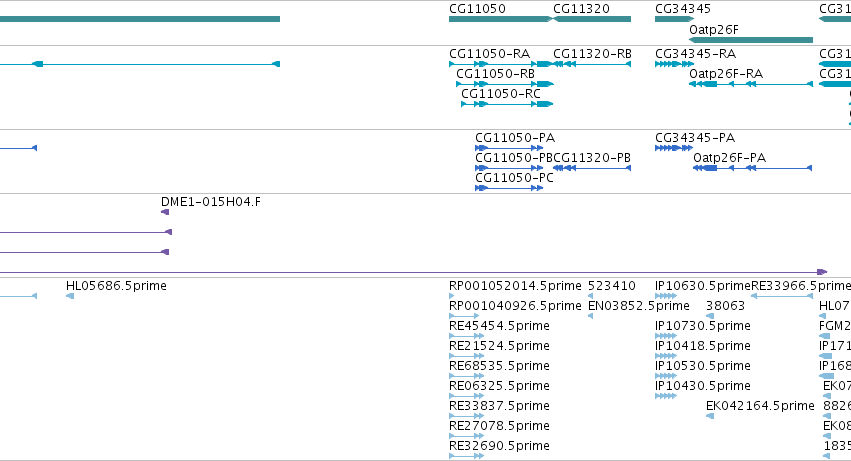Viewport: 851px width, 461px height.
Task: Click the RE33966.5prime EST label
Action: point(801,286)
